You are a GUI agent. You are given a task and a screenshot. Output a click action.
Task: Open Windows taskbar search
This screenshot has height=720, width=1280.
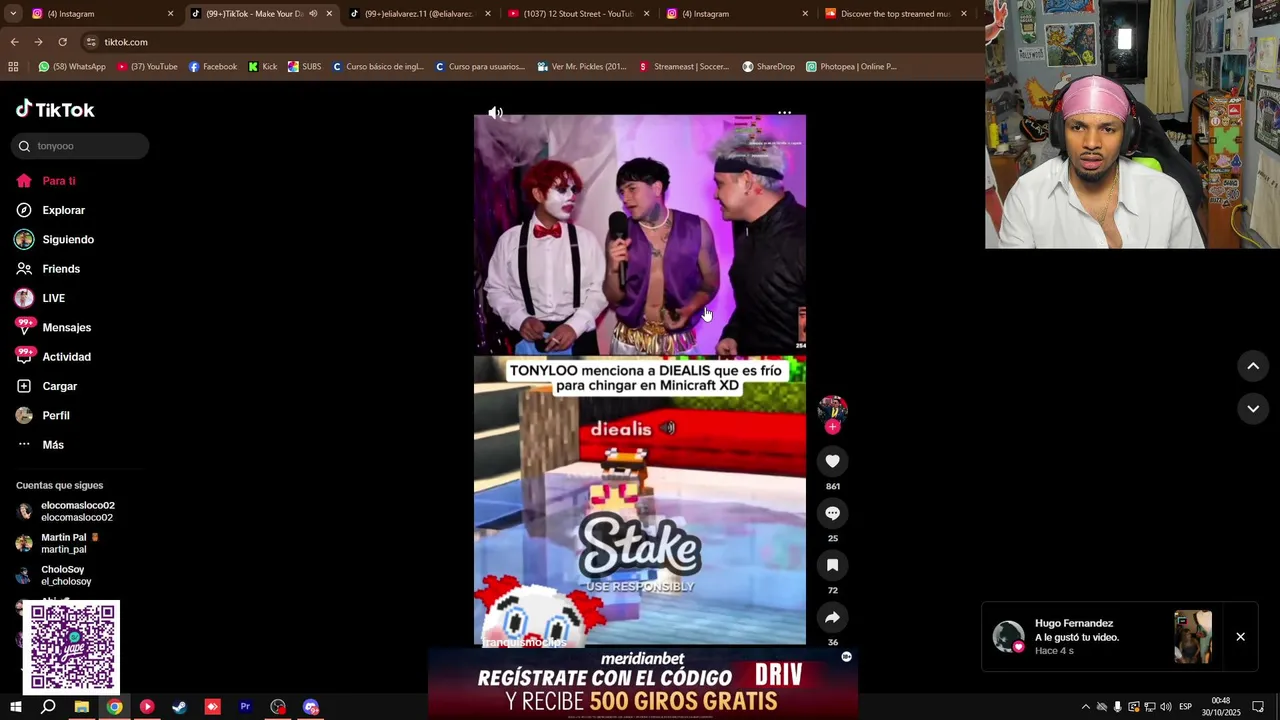click(x=48, y=707)
